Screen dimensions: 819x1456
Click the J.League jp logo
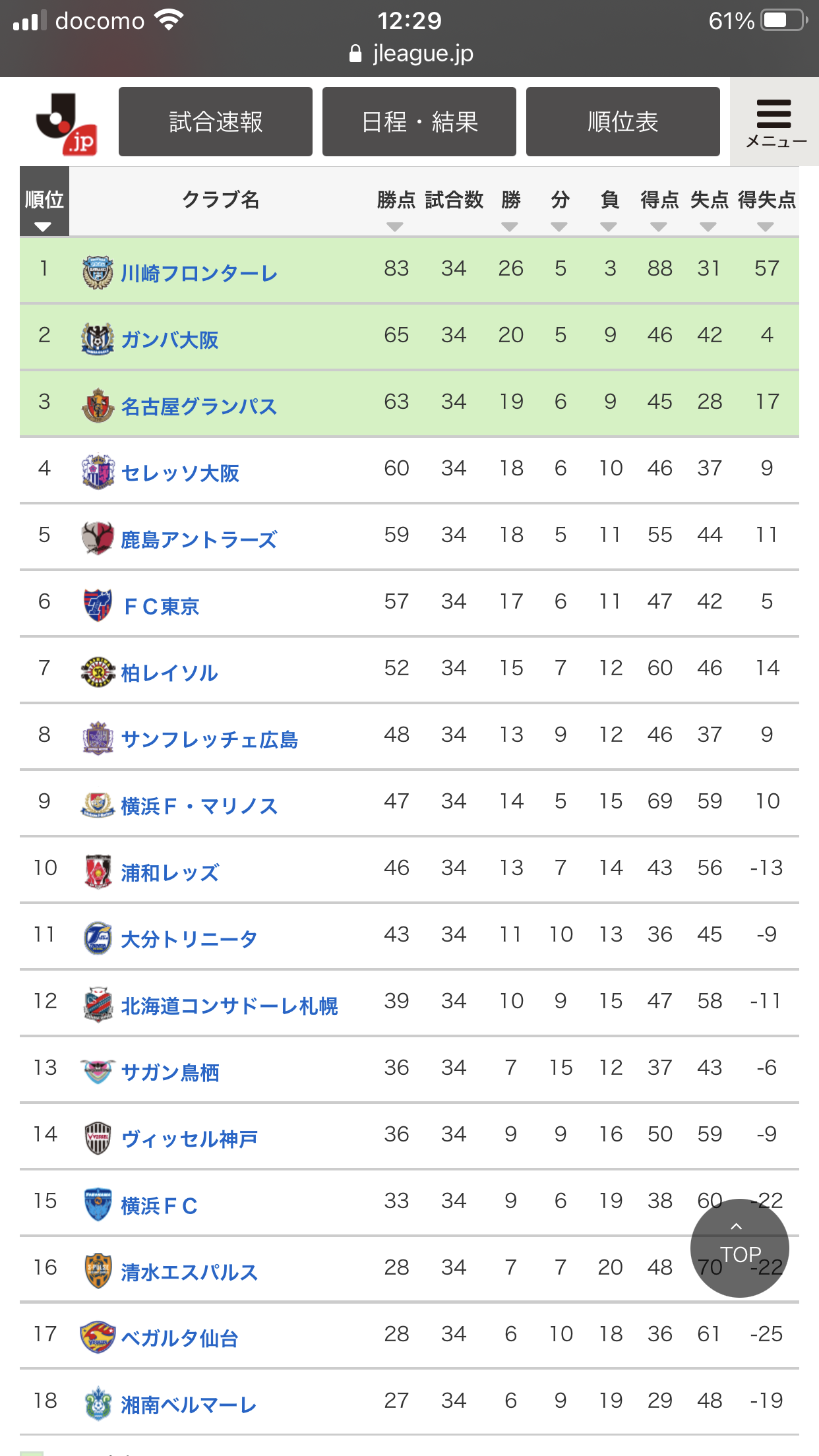tap(67, 123)
